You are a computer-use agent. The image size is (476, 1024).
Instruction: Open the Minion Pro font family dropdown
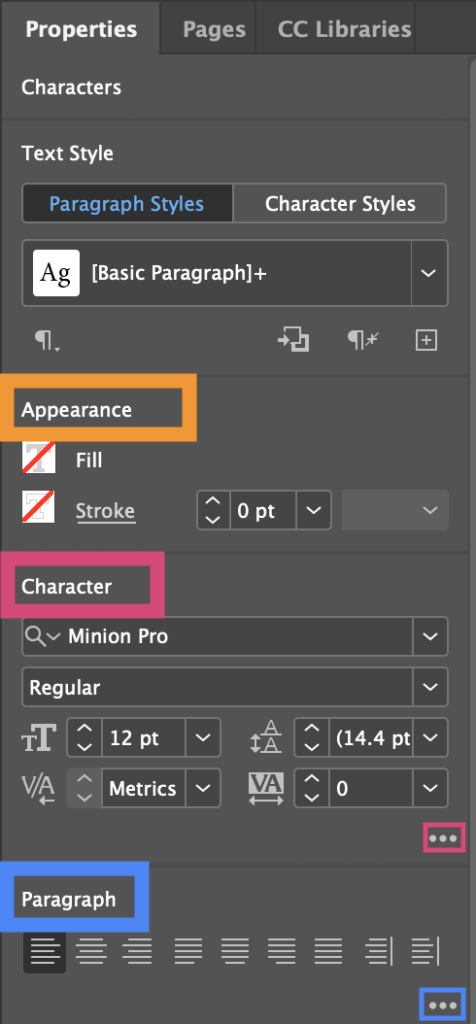point(430,636)
